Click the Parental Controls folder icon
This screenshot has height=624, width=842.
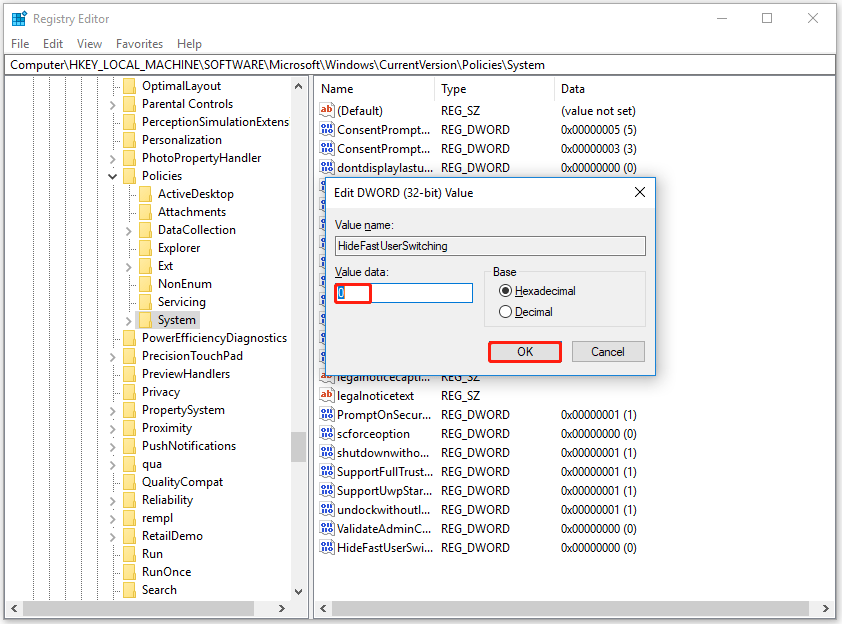(x=129, y=104)
